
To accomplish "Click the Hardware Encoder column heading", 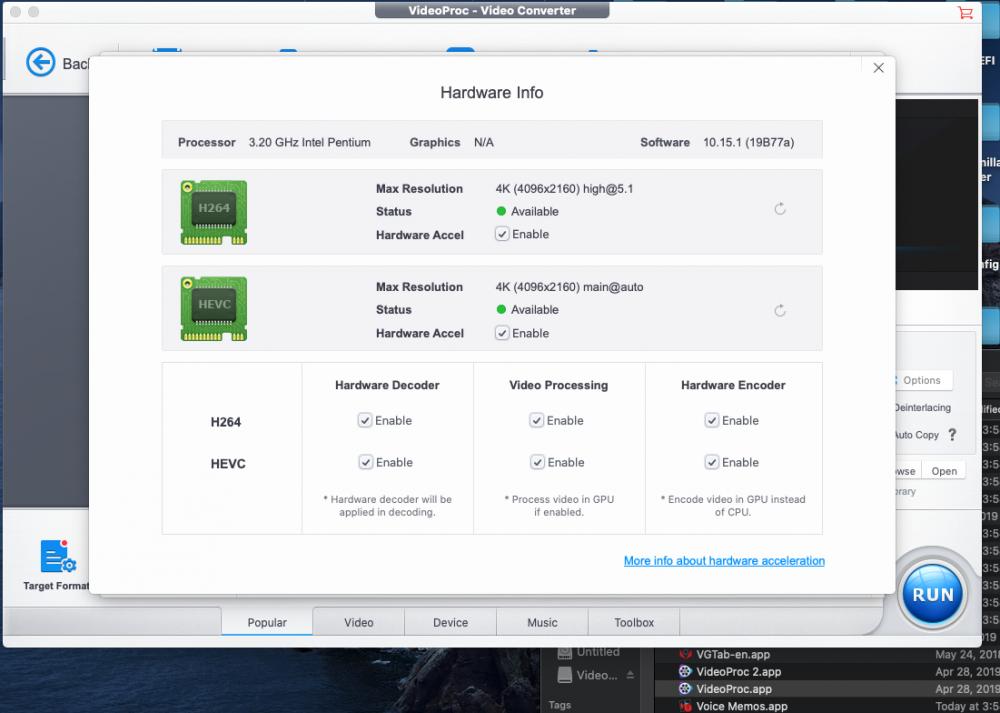I will point(733,385).
